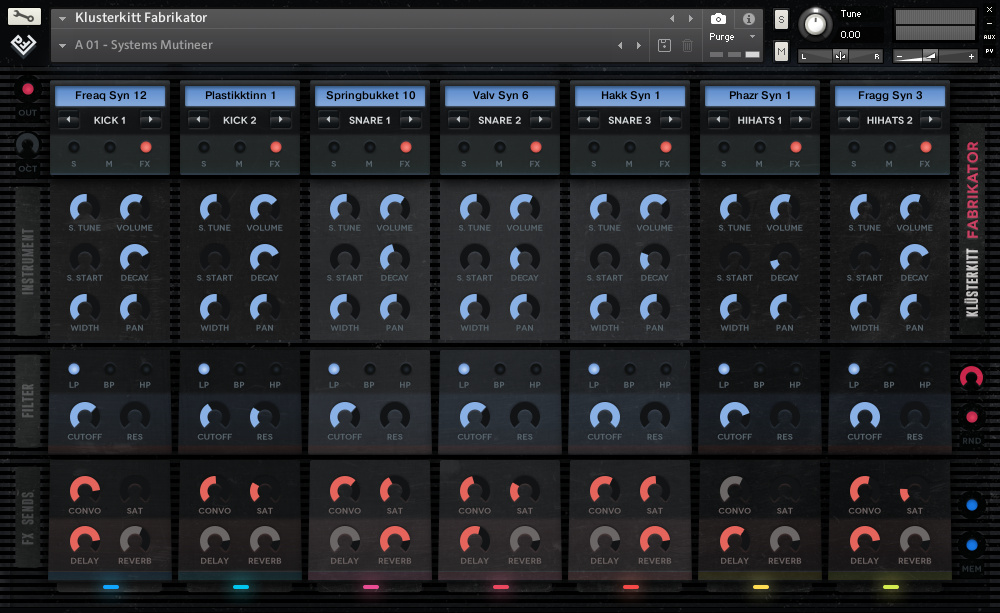Toggle FX on SNARE 1 channel
The height and width of the screenshot is (613, 1000).
pyautogui.click(x=406, y=147)
